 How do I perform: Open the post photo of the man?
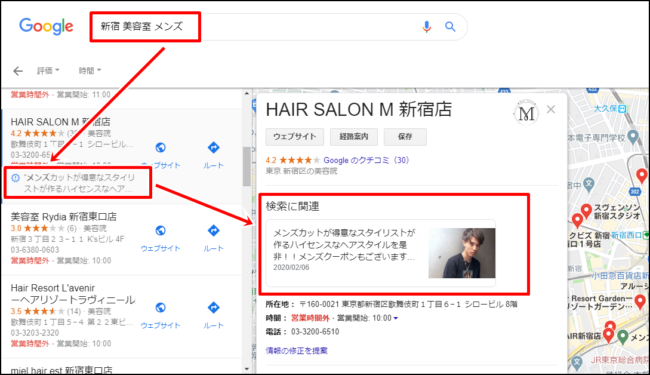tap(462, 253)
